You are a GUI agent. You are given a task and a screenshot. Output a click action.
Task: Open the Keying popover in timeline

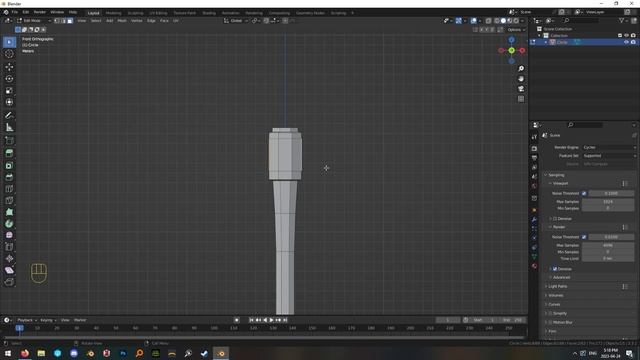click(x=48, y=320)
